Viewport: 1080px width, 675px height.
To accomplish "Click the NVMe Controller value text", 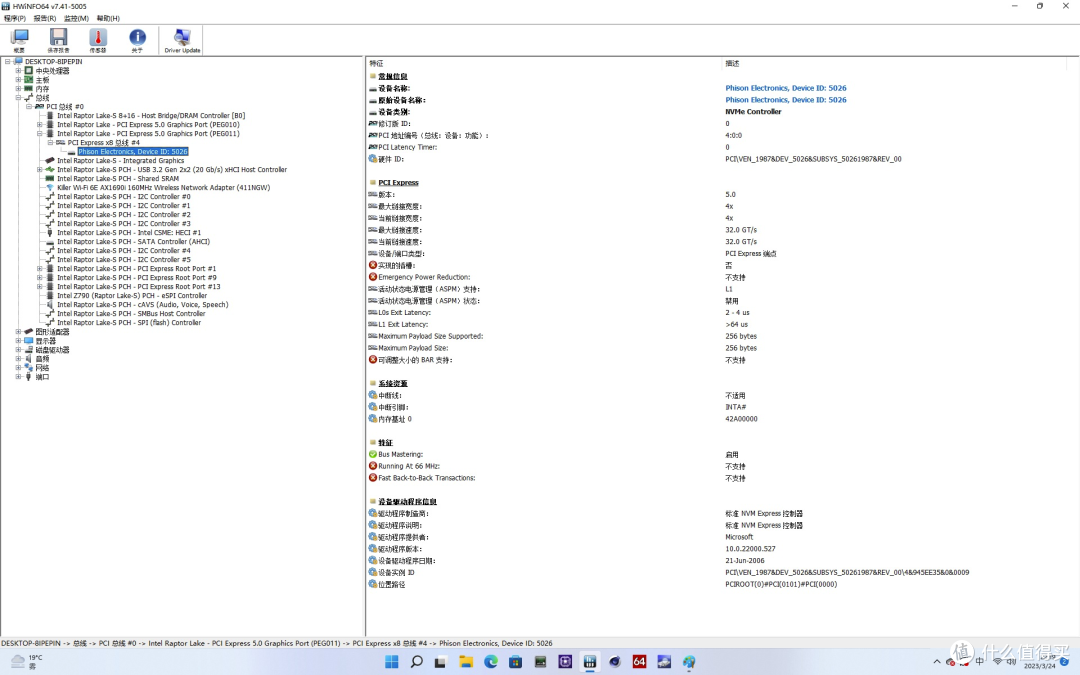I will 753,112.
